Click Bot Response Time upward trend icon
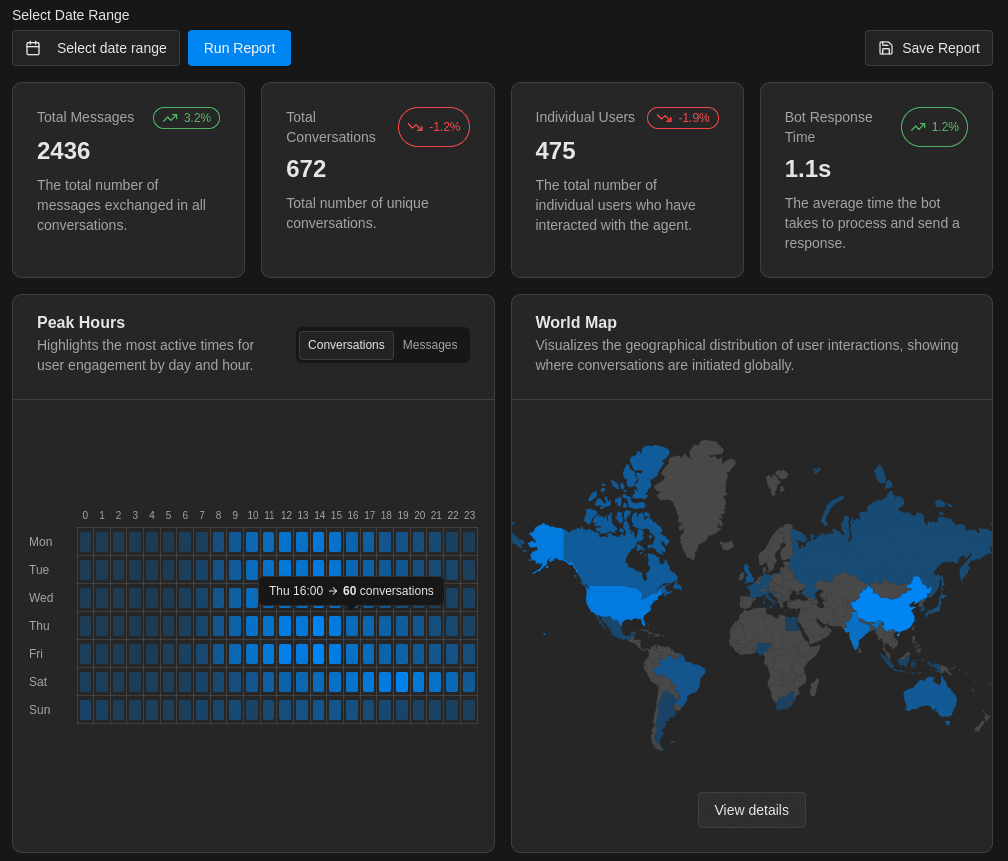Screen dimensions: 1008x861 pos(918,127)
